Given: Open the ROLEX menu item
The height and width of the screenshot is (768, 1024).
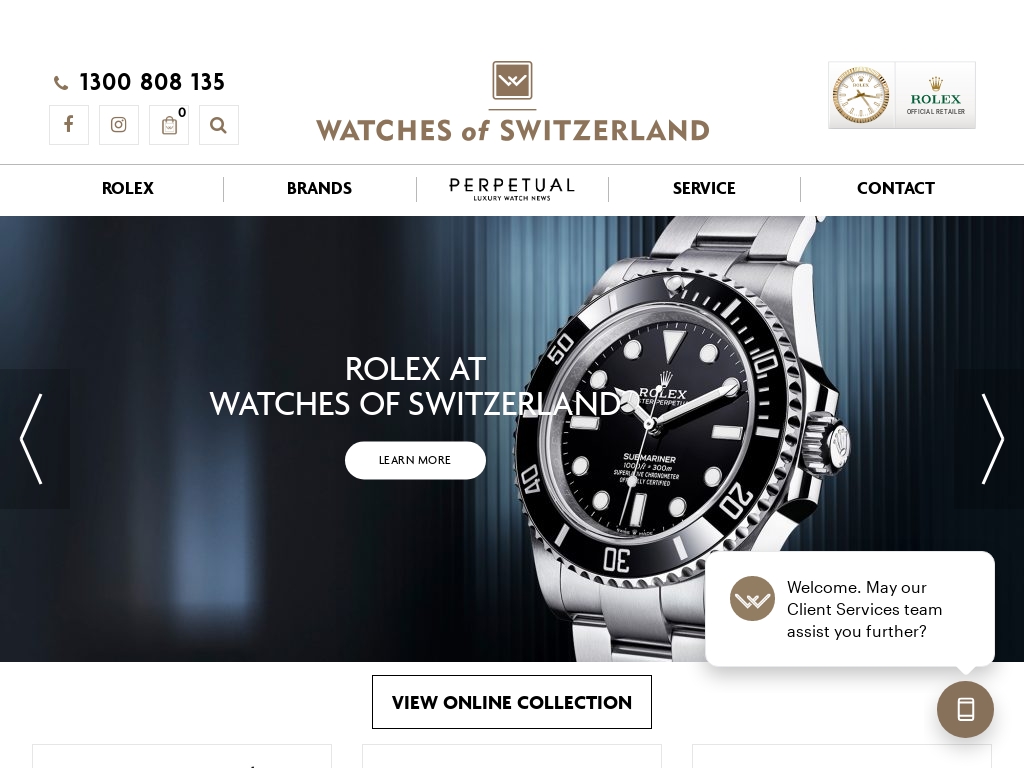Looking at the screenshot, I should [128, 188].
